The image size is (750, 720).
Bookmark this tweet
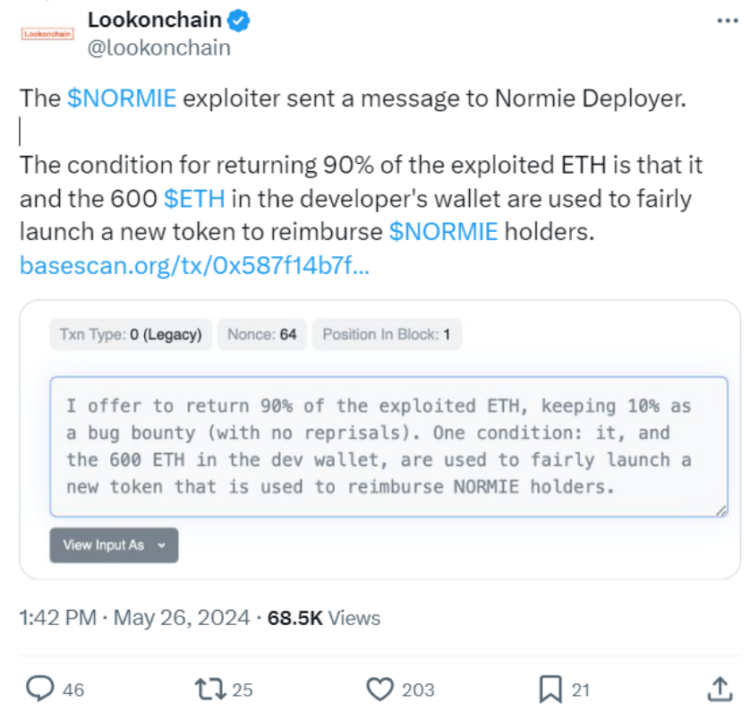pos(550,688)
